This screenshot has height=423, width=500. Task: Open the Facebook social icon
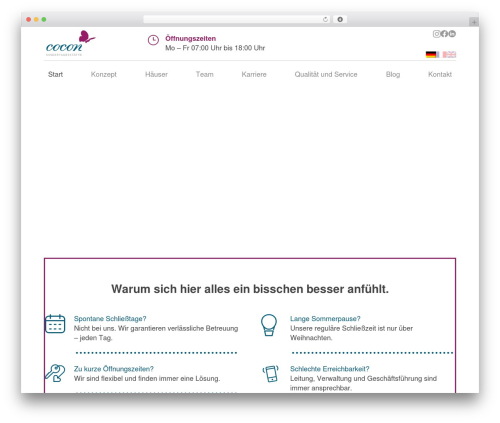444,34
